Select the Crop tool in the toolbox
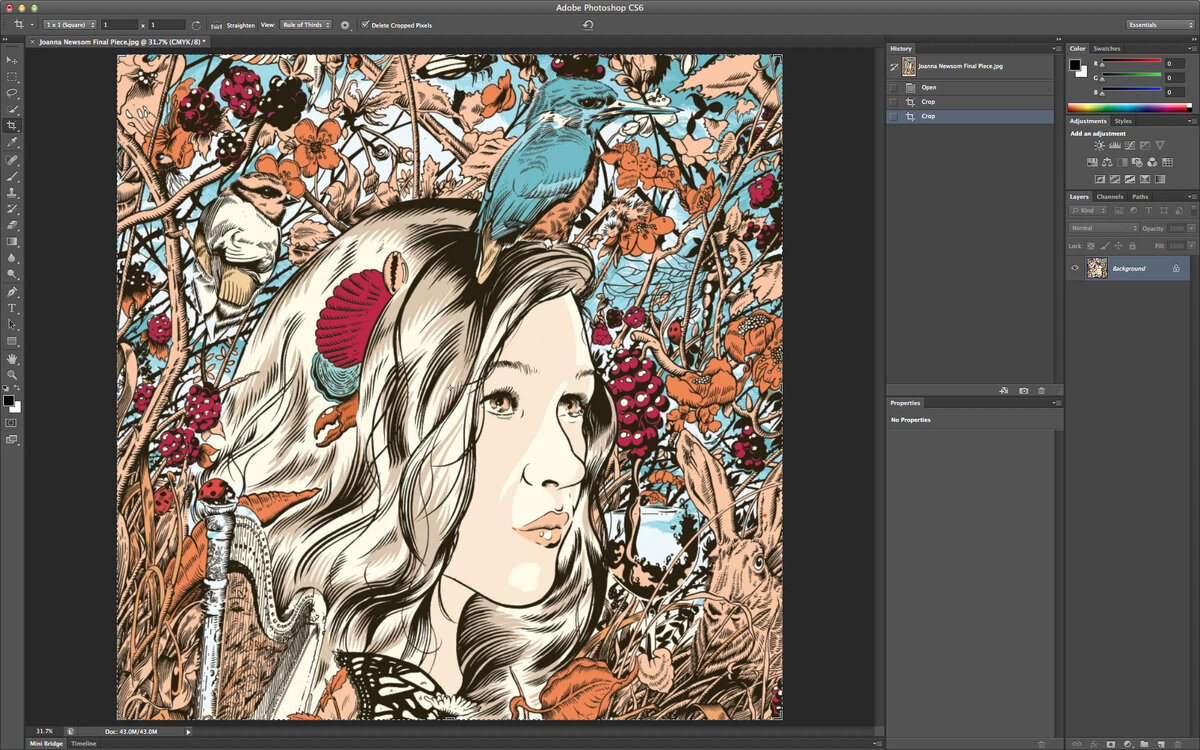This screenshot has height=750, width=1200. [x=12, y=126]
